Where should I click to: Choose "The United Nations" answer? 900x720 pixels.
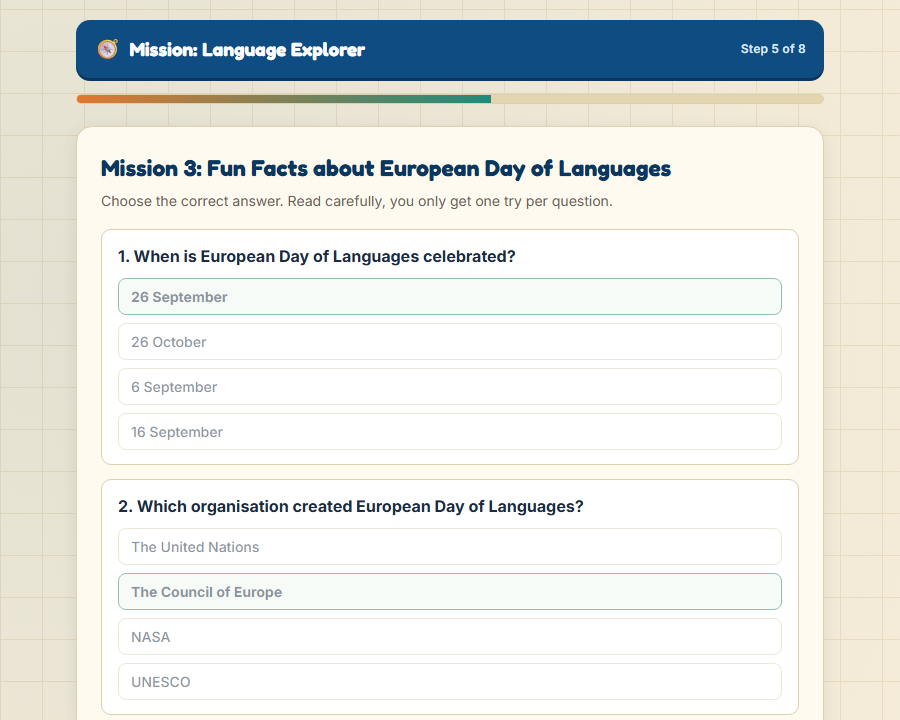point(449,547)
